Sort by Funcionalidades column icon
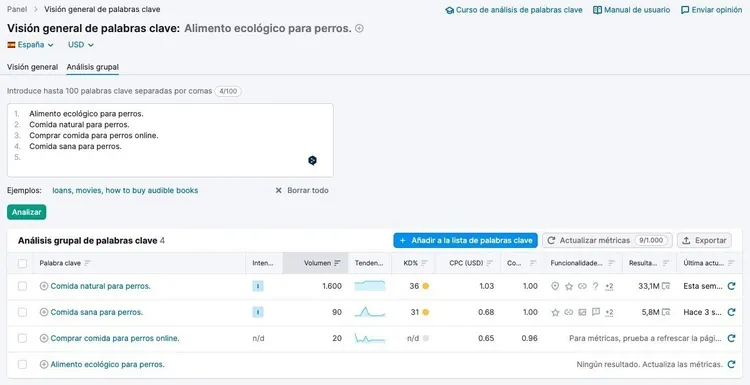The height and width of the screenshot is (385, 750). 611,263
